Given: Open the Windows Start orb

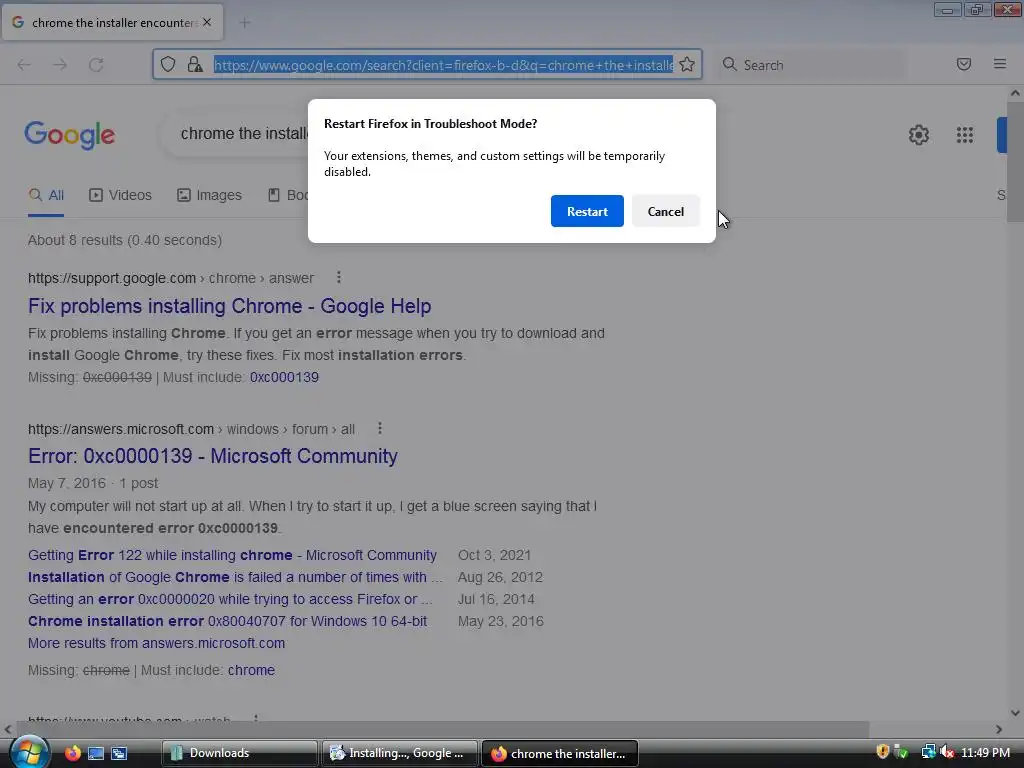Looking at the screenshot, I should coord(29,752).
